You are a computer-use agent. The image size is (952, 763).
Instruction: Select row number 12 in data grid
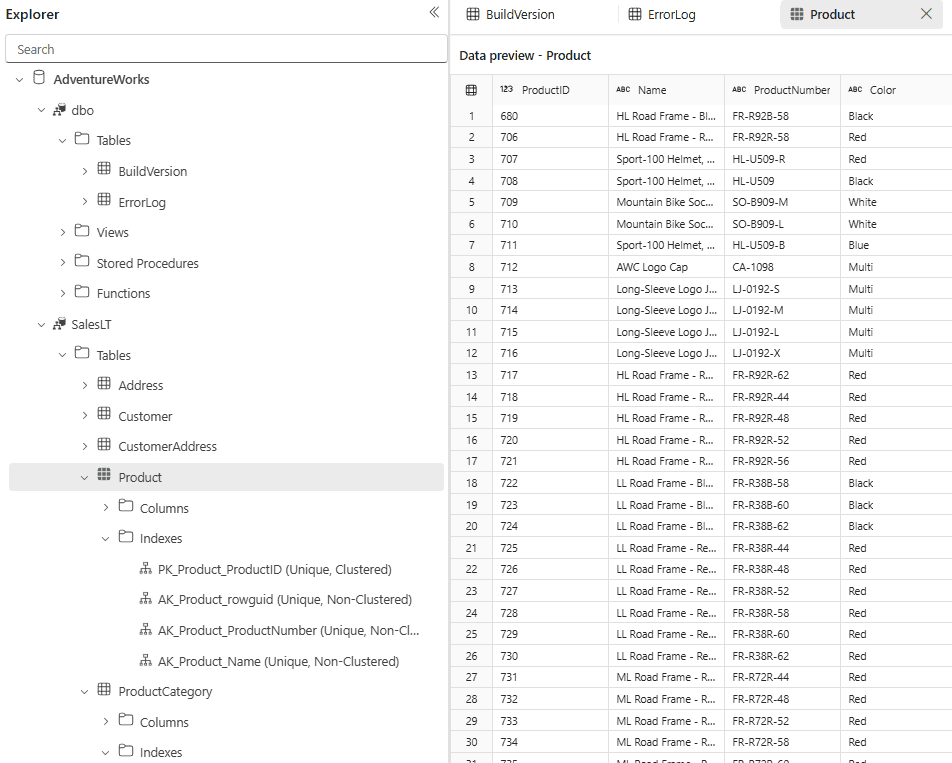tap(471, 353)
